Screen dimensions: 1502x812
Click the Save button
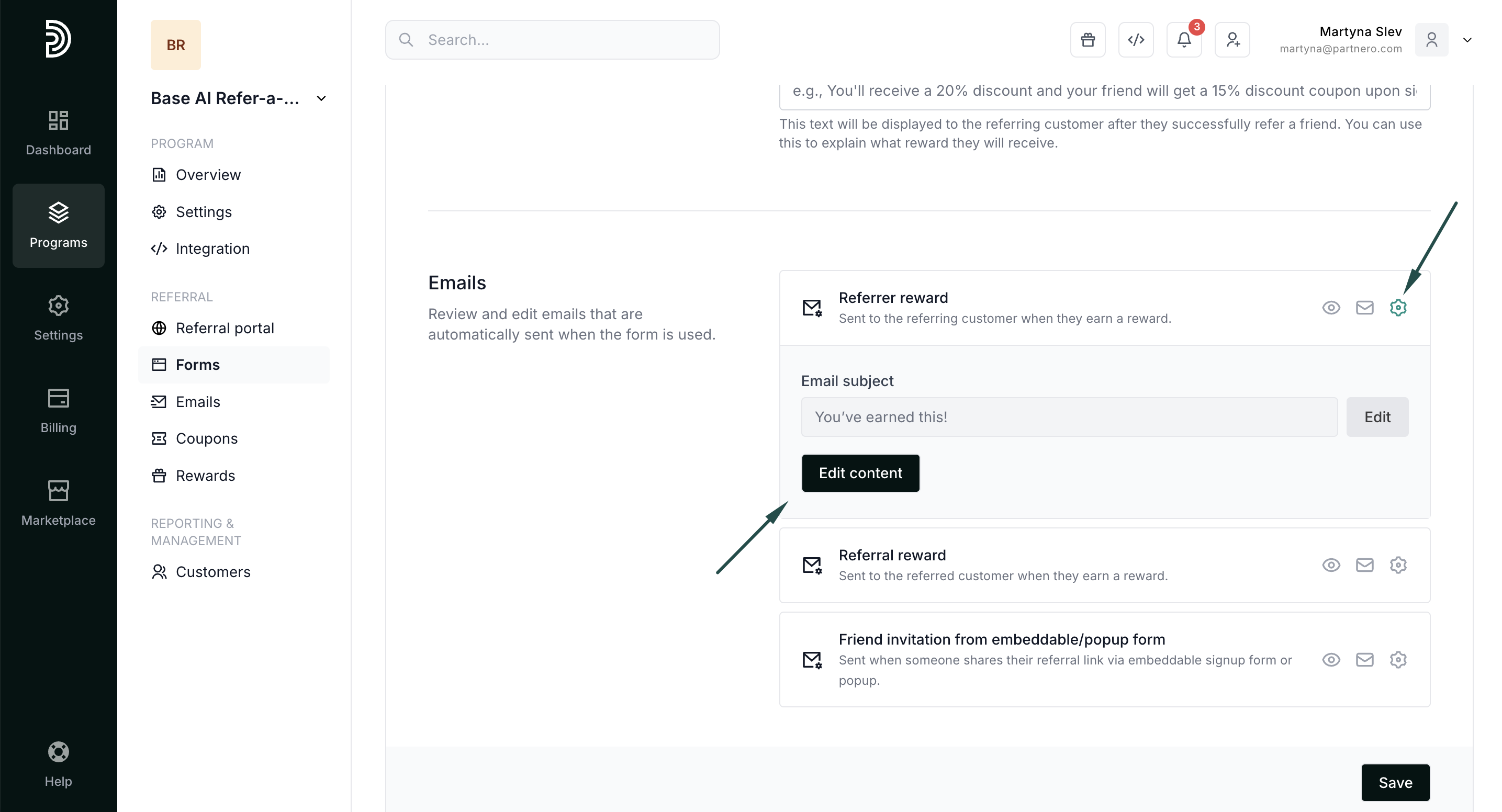click(x=1395, y=782)
